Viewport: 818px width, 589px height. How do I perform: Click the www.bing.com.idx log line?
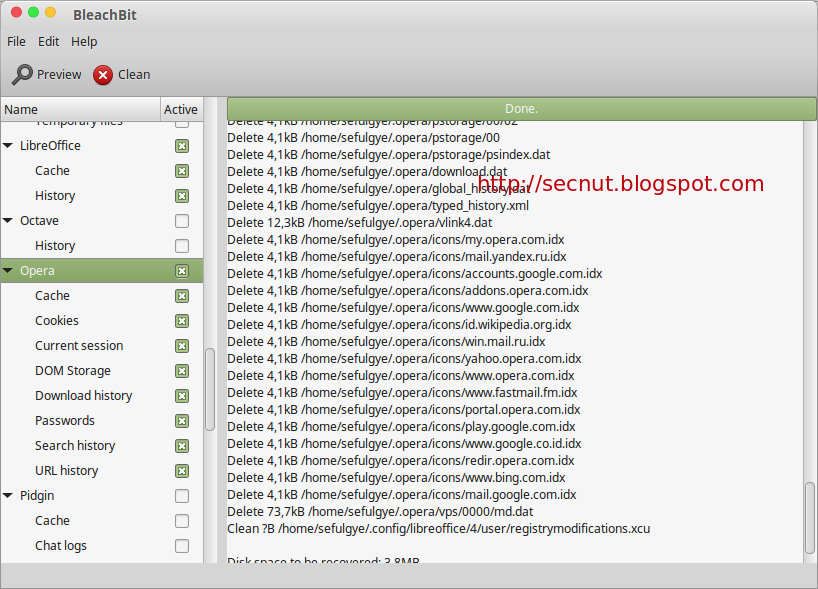396,477
